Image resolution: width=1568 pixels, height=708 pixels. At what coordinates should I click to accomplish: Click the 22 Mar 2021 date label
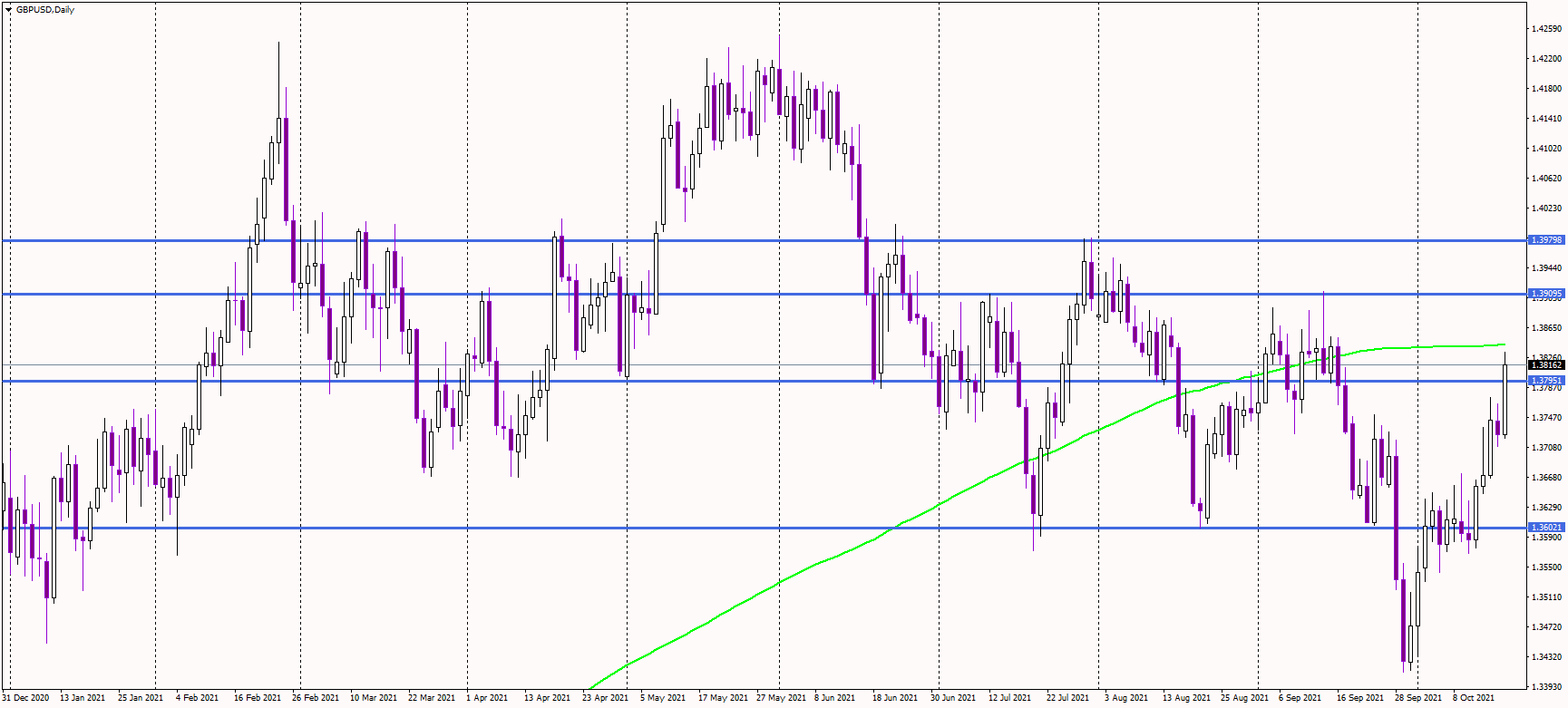(432, 698)
